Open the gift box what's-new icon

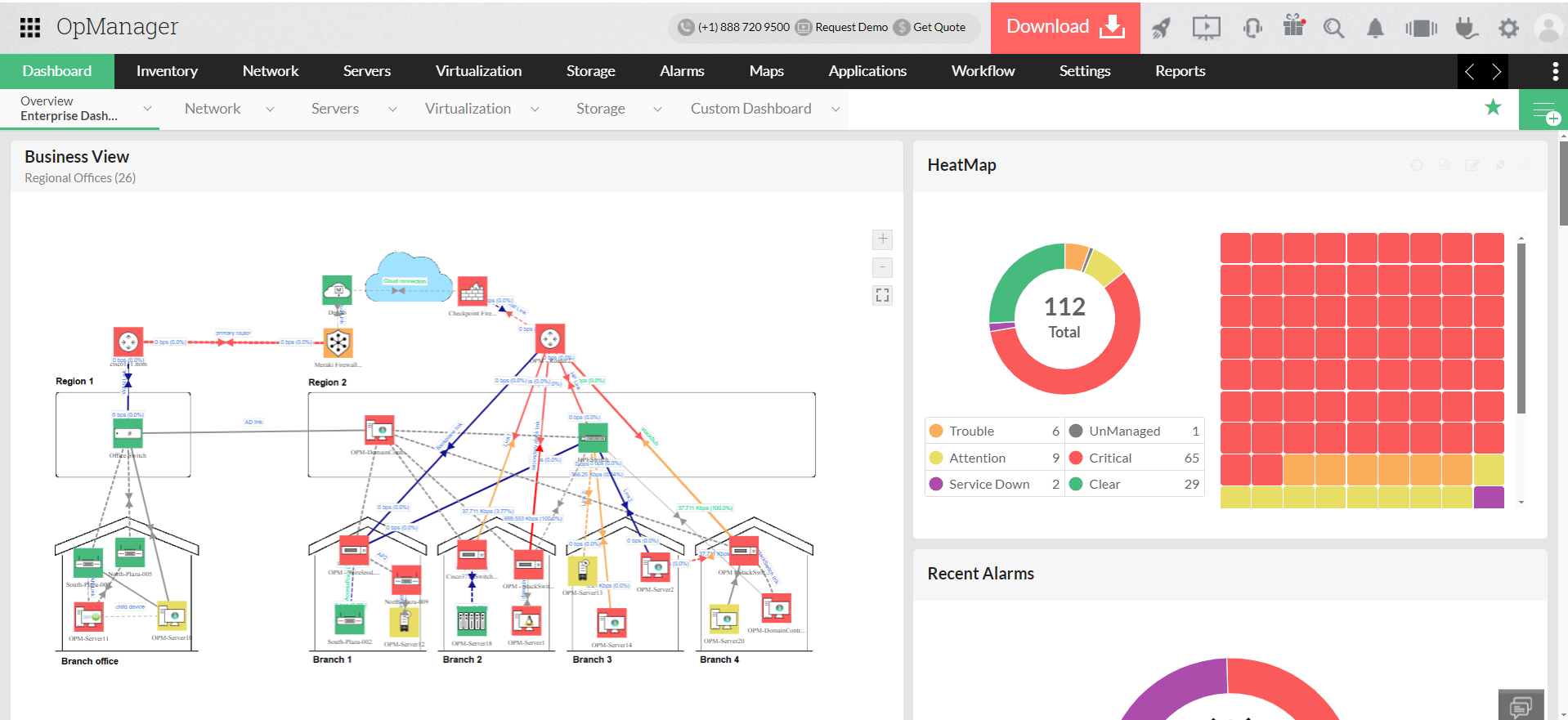click(1293, 27)
